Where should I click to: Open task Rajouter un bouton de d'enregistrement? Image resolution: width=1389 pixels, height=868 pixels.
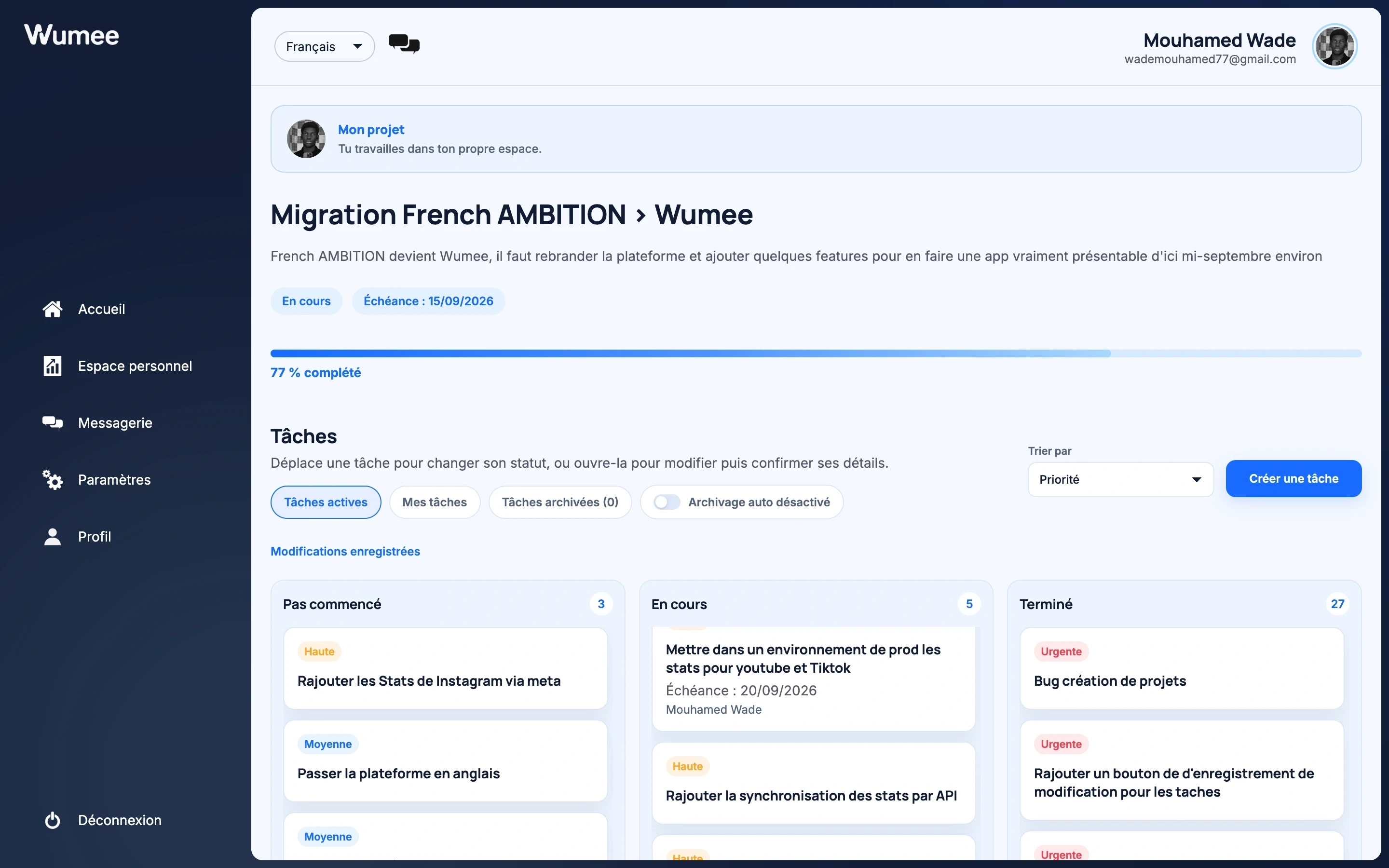(x=1182, y=770)
